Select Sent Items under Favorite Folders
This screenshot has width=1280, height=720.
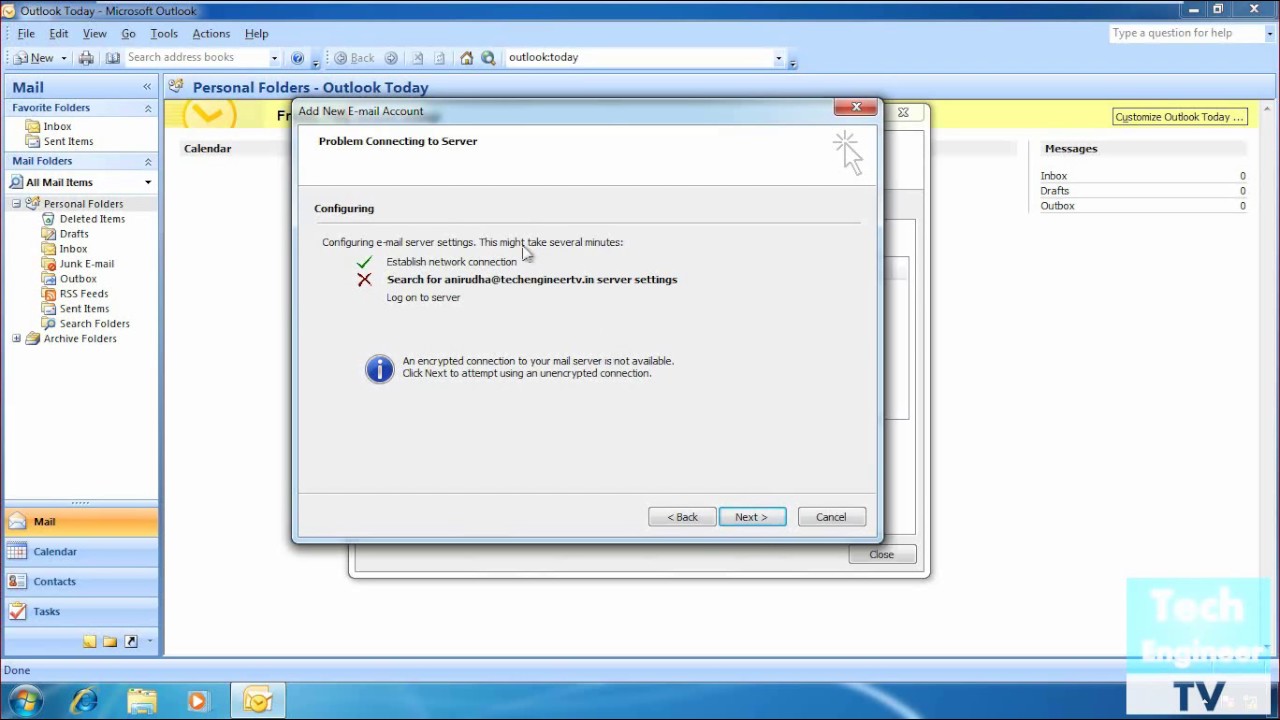point(68,141)
